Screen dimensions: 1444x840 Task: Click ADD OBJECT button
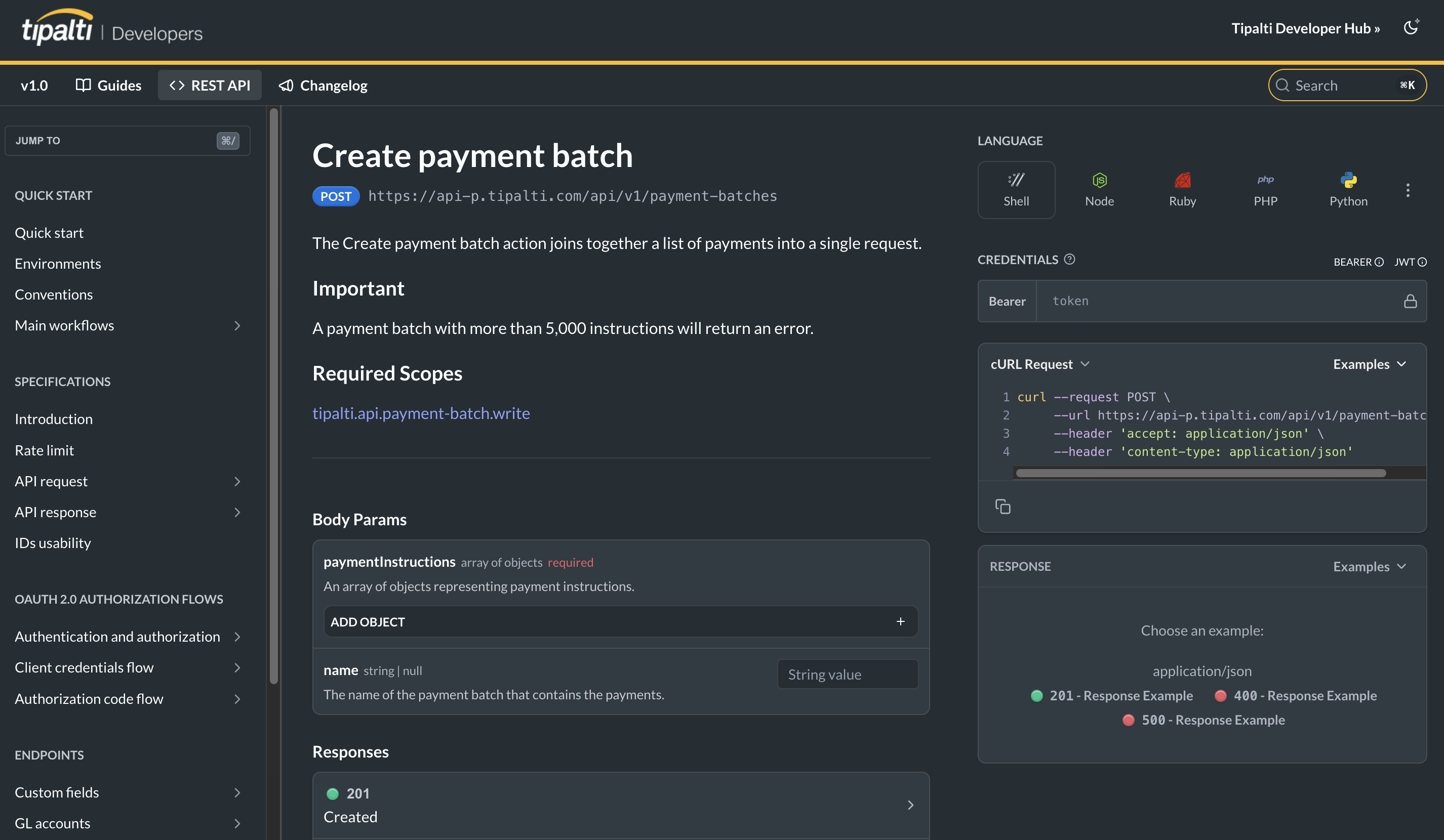point(621,621)
